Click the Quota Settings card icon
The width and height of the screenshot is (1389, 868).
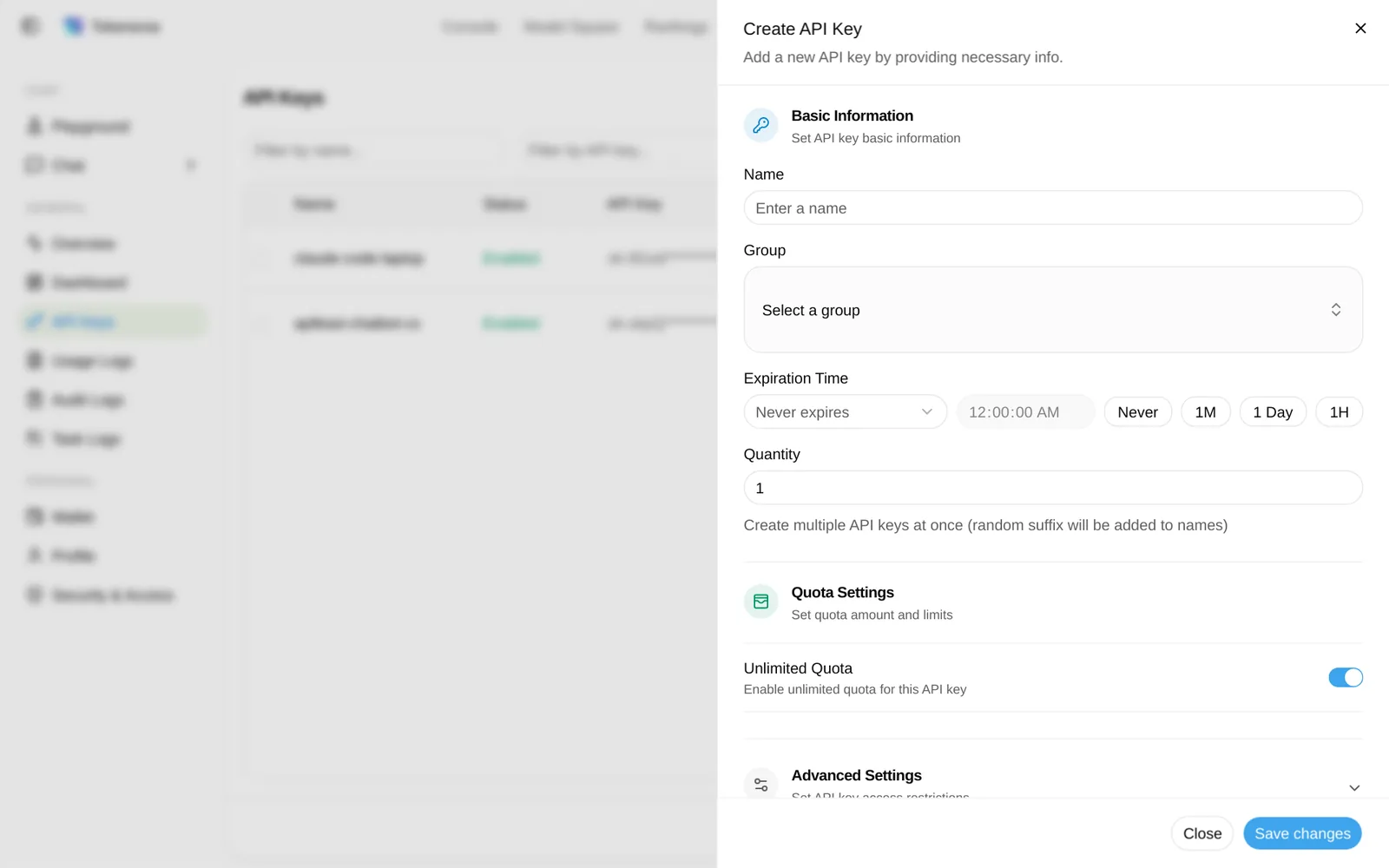click(761, 602)
